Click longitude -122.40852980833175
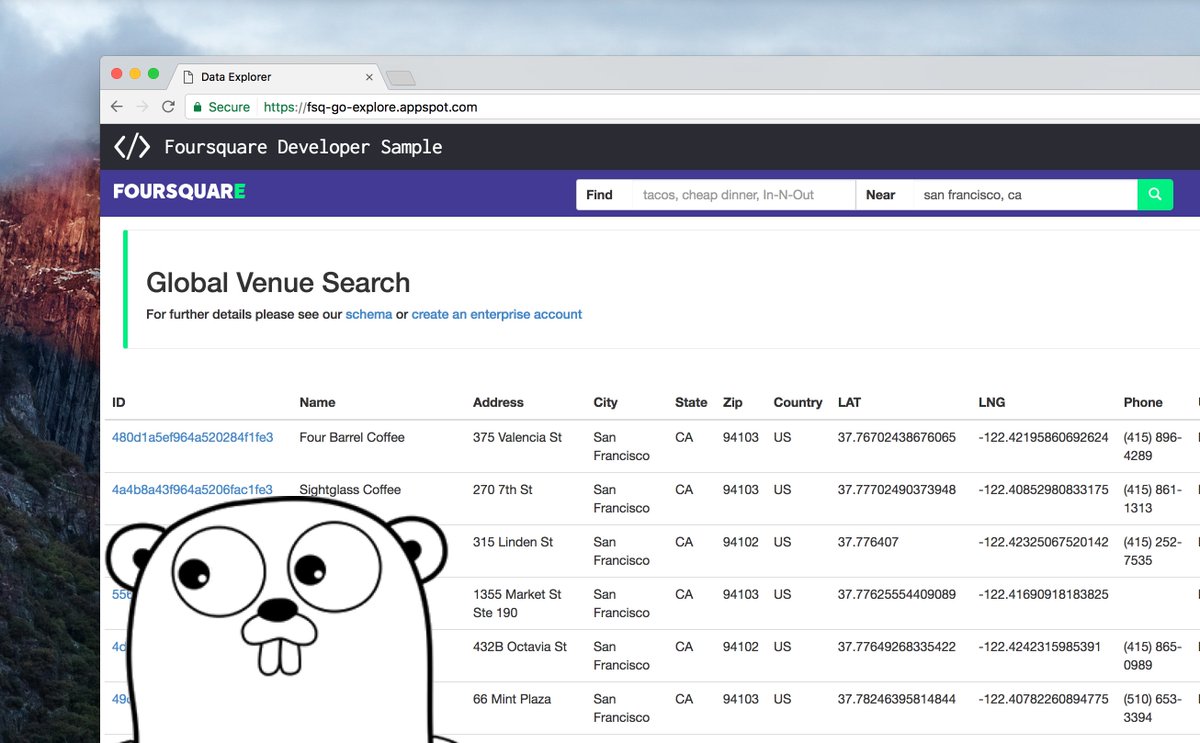 (1043, 489)
